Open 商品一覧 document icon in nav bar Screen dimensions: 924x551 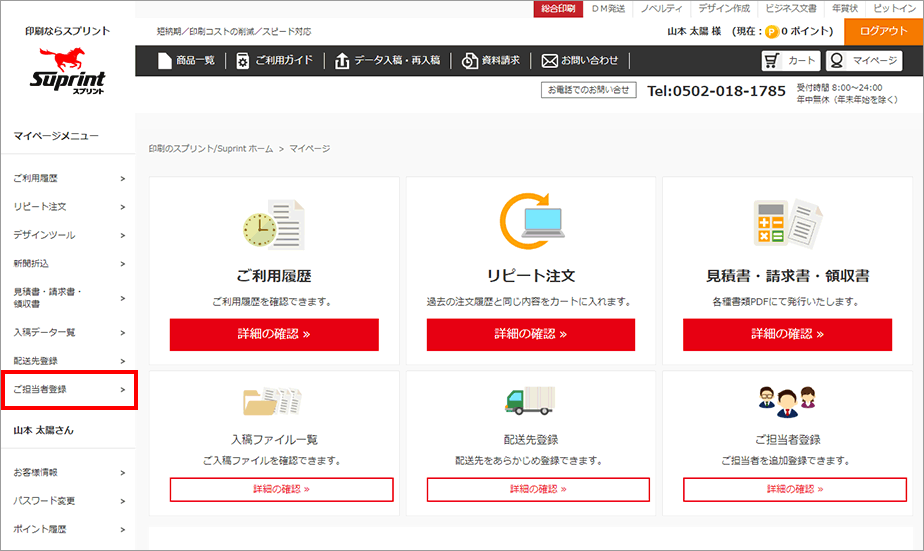click(164, 61)
